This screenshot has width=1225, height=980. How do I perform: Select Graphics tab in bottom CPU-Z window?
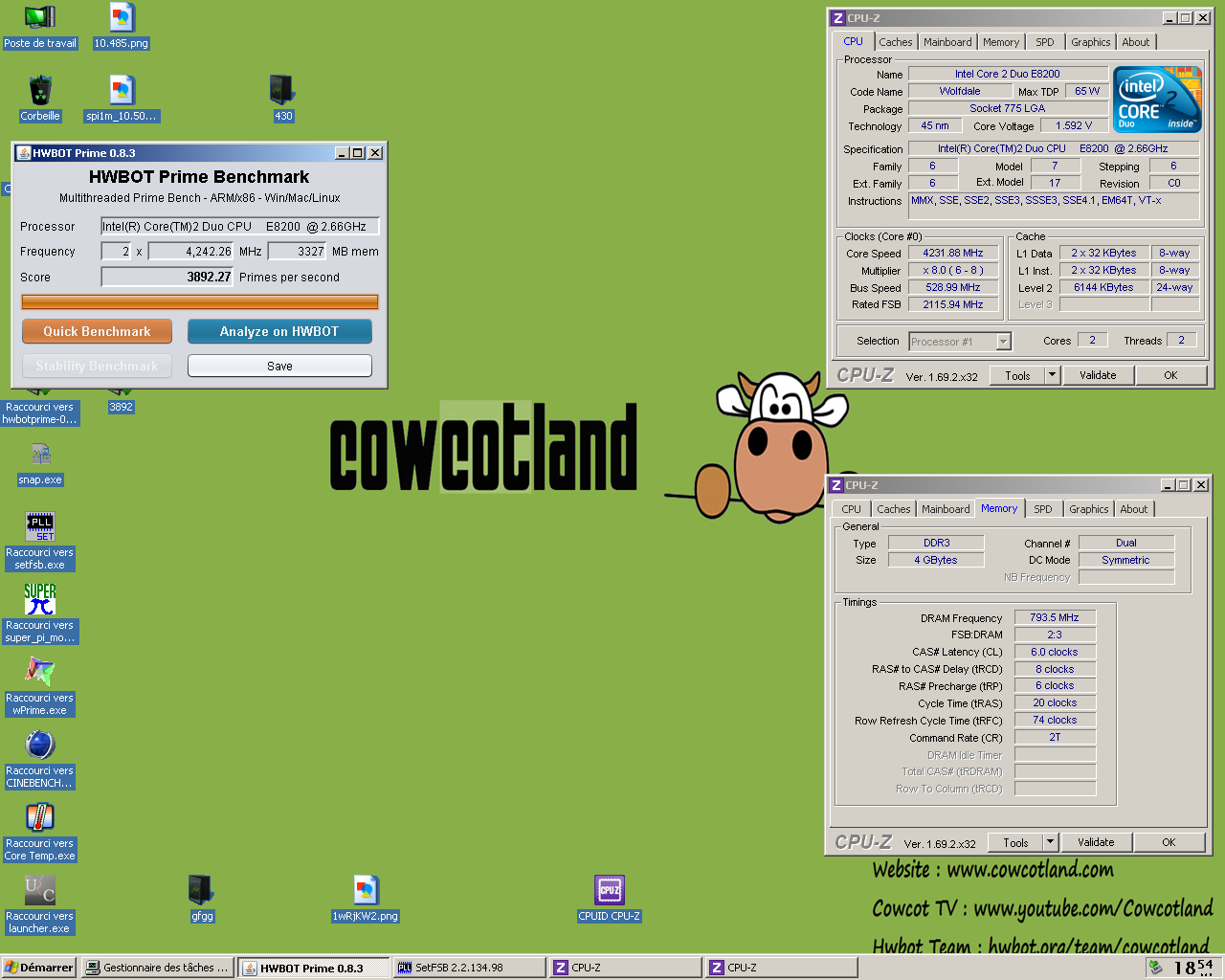point(1088,509)
